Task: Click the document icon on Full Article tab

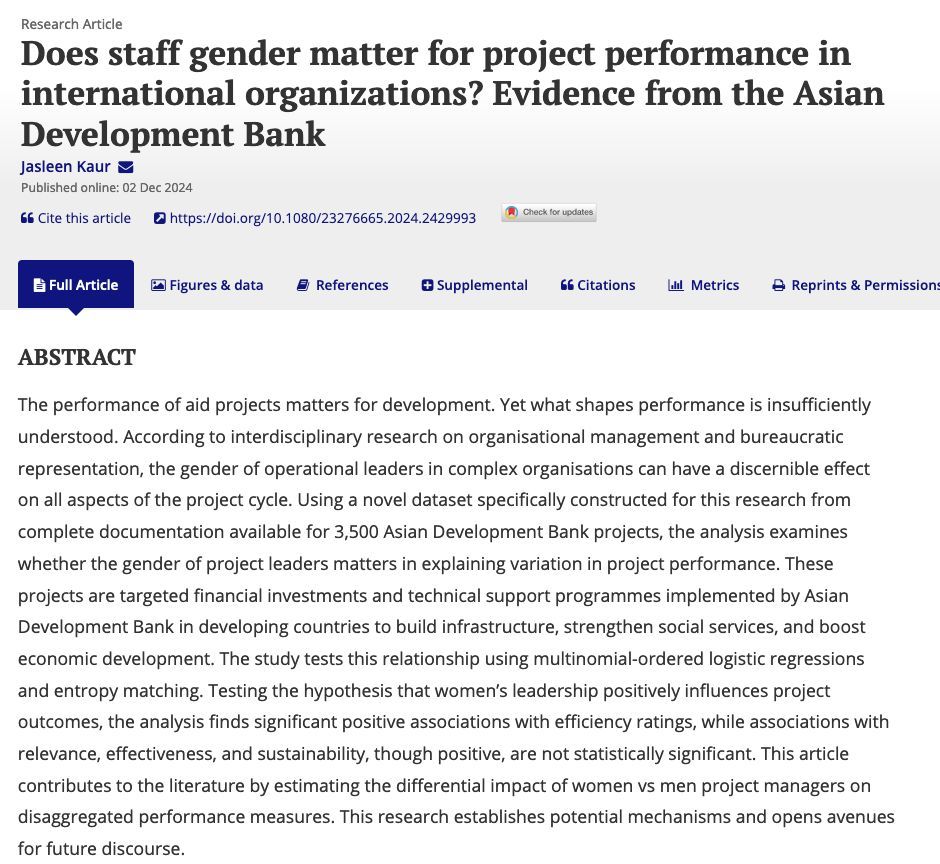Action: [39, 285]
